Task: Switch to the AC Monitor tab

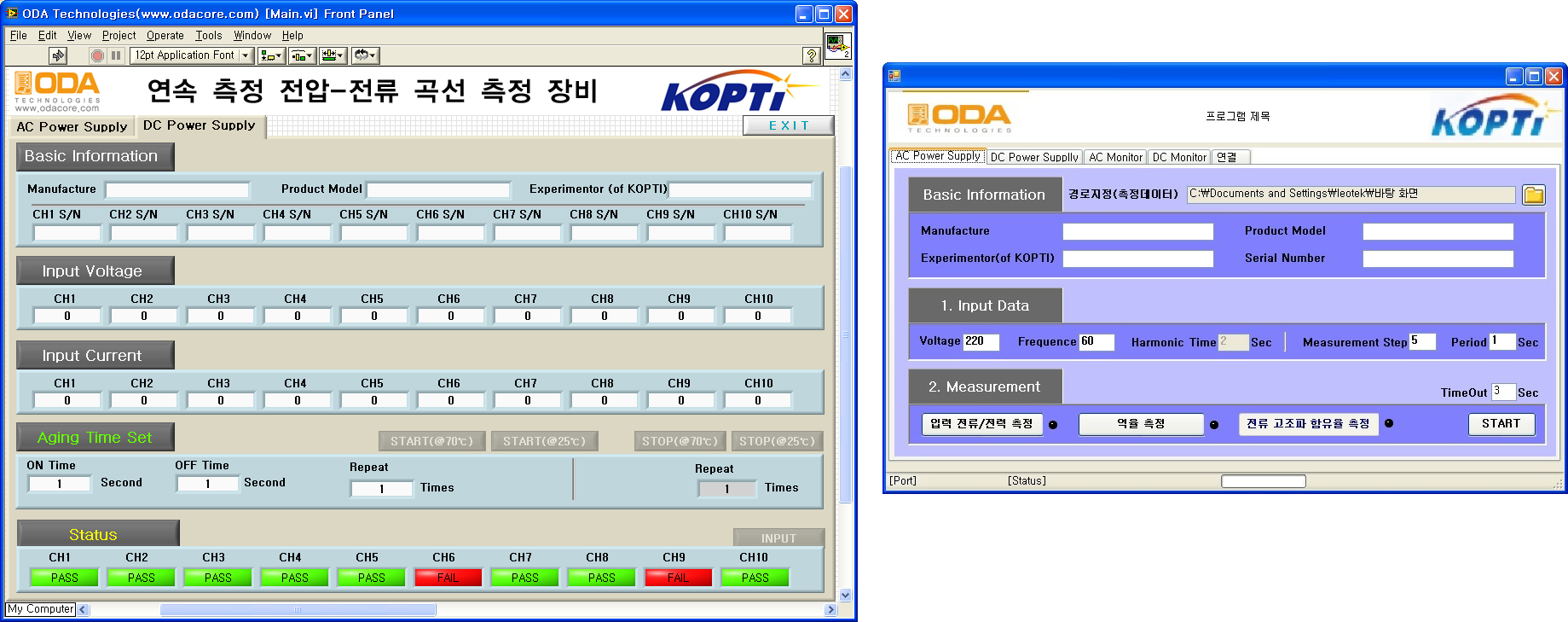Action: click(x=1115, y=157)
